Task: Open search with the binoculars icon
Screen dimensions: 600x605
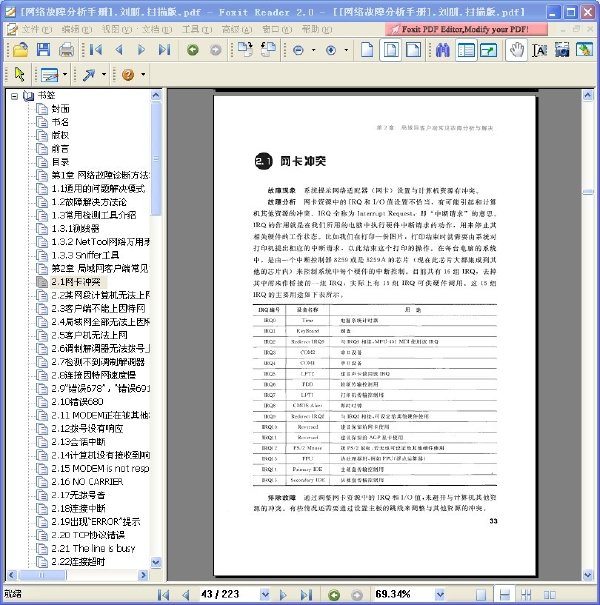Action: pyautogui.click(x=443, y=50)
